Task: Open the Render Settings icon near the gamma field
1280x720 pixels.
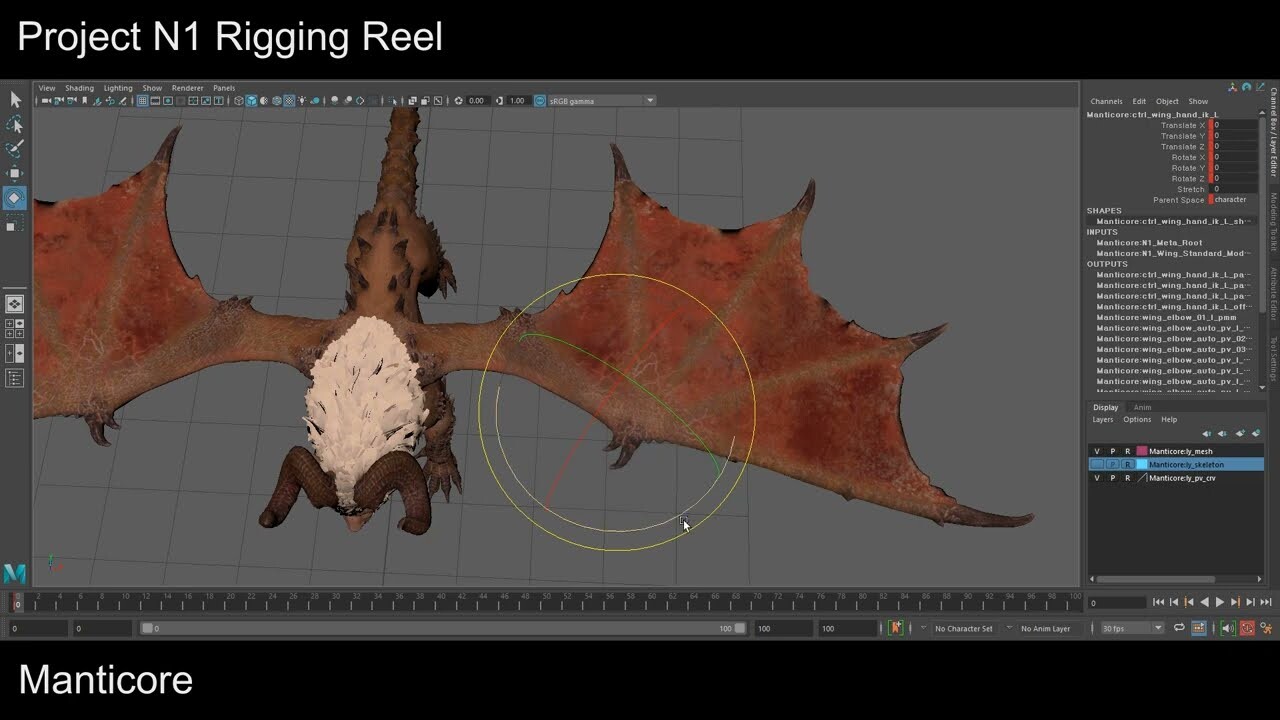Action: coord(440,100)
